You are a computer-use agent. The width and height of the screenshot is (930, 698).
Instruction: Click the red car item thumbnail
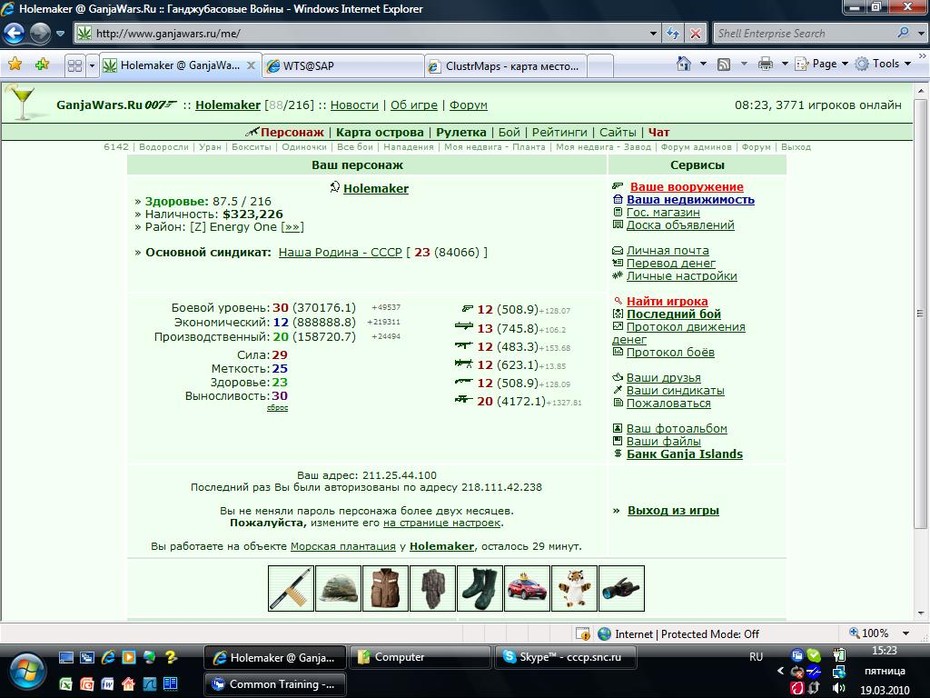point(527,588)
